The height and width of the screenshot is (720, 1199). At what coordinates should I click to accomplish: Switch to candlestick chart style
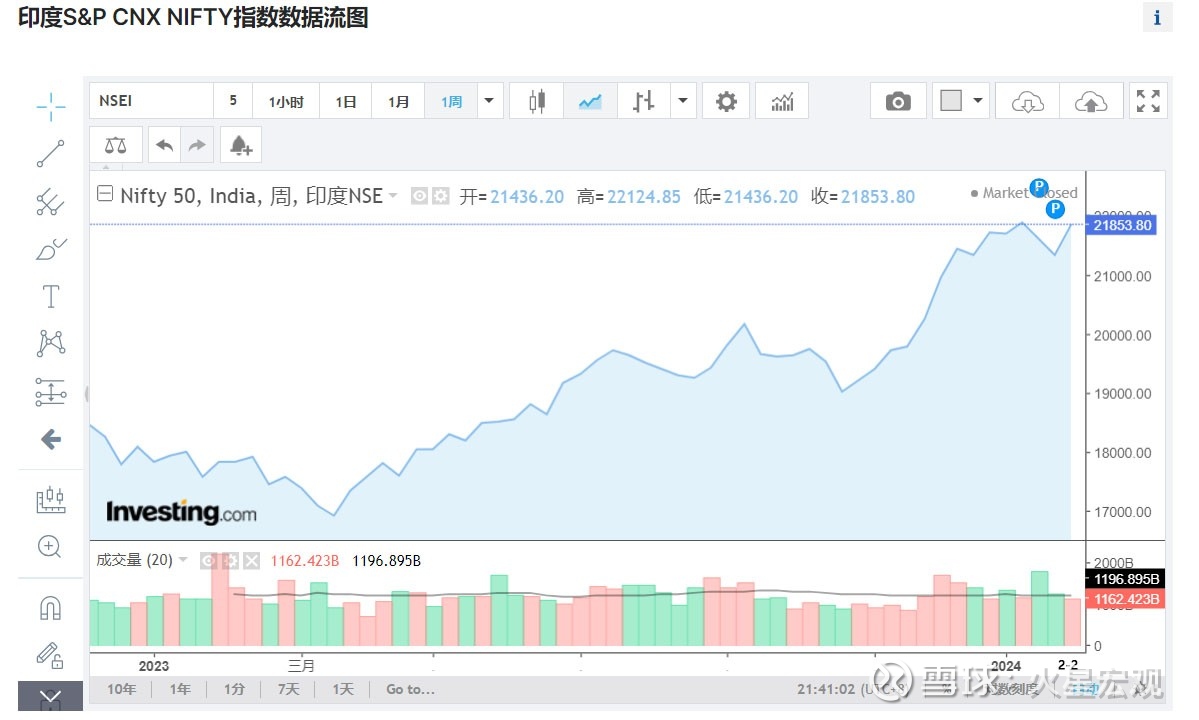pyautogui.click(x=537, y=101)
